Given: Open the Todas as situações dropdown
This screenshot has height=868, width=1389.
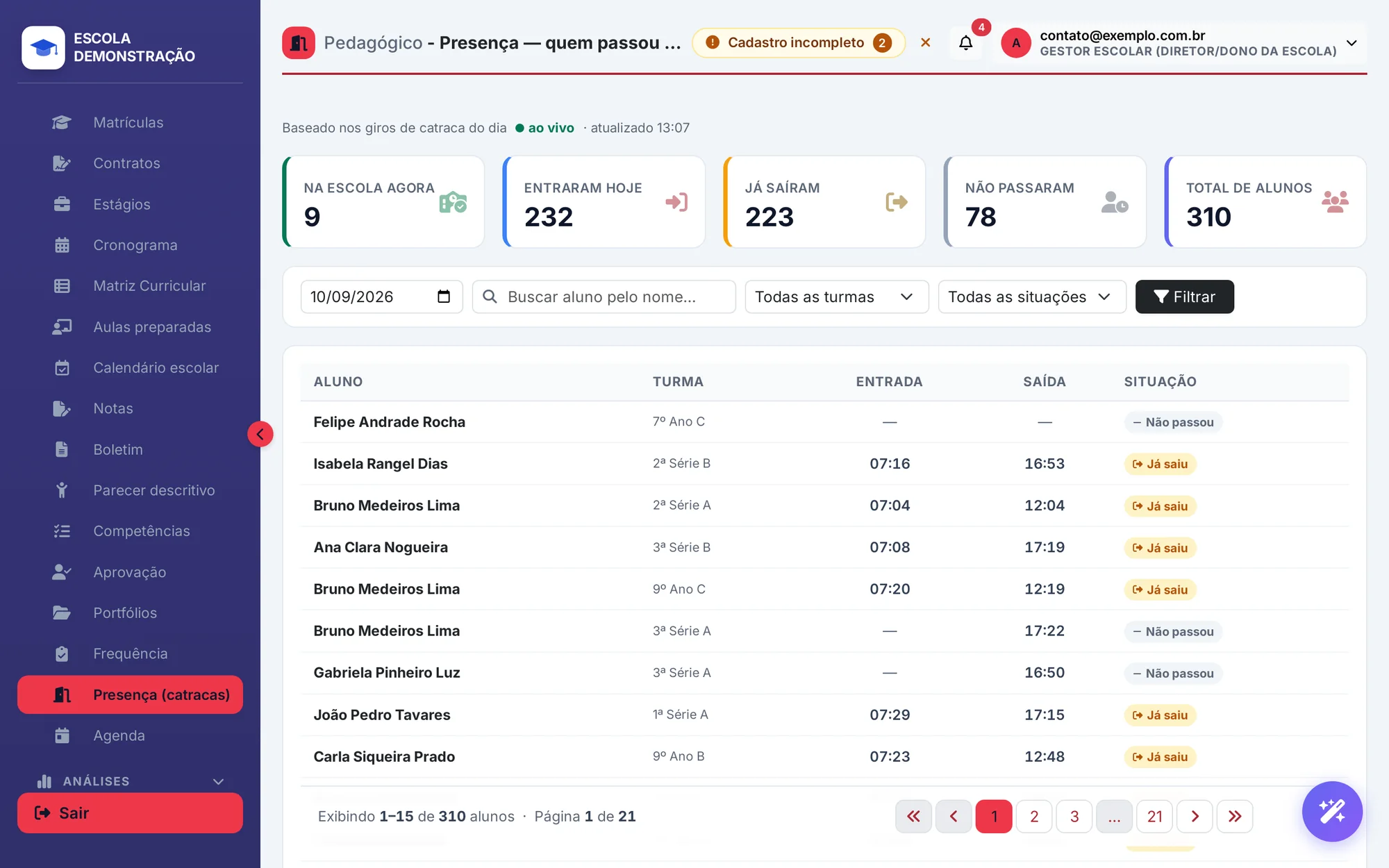Looking at the screenshot, I should (x=1031, y=297).
